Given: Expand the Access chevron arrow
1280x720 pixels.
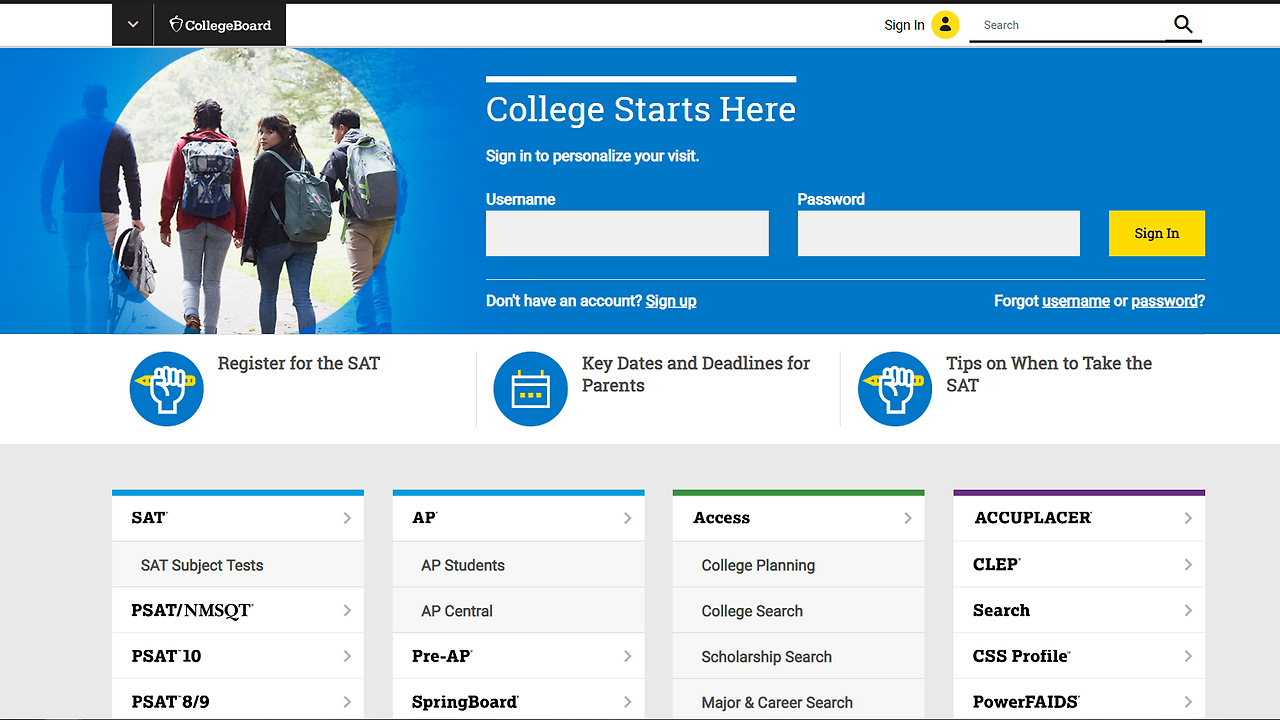Looking at the screenshot, I should click(907, 518).
